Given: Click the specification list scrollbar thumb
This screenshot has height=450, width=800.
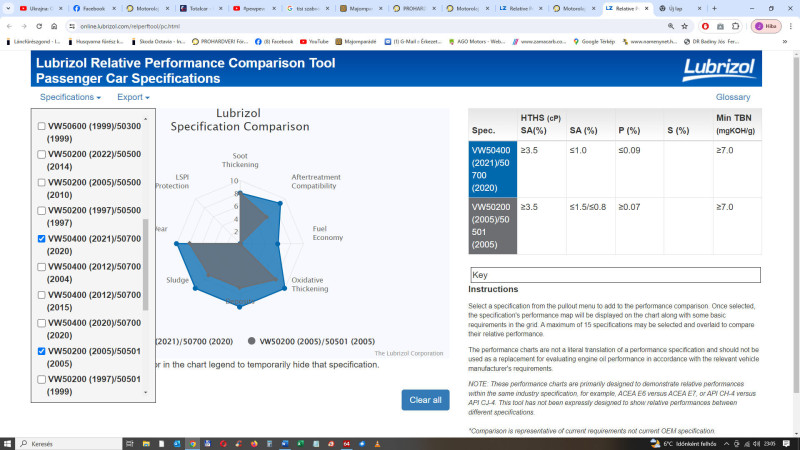Looking at the screenshot, I should tap(145, 264).
